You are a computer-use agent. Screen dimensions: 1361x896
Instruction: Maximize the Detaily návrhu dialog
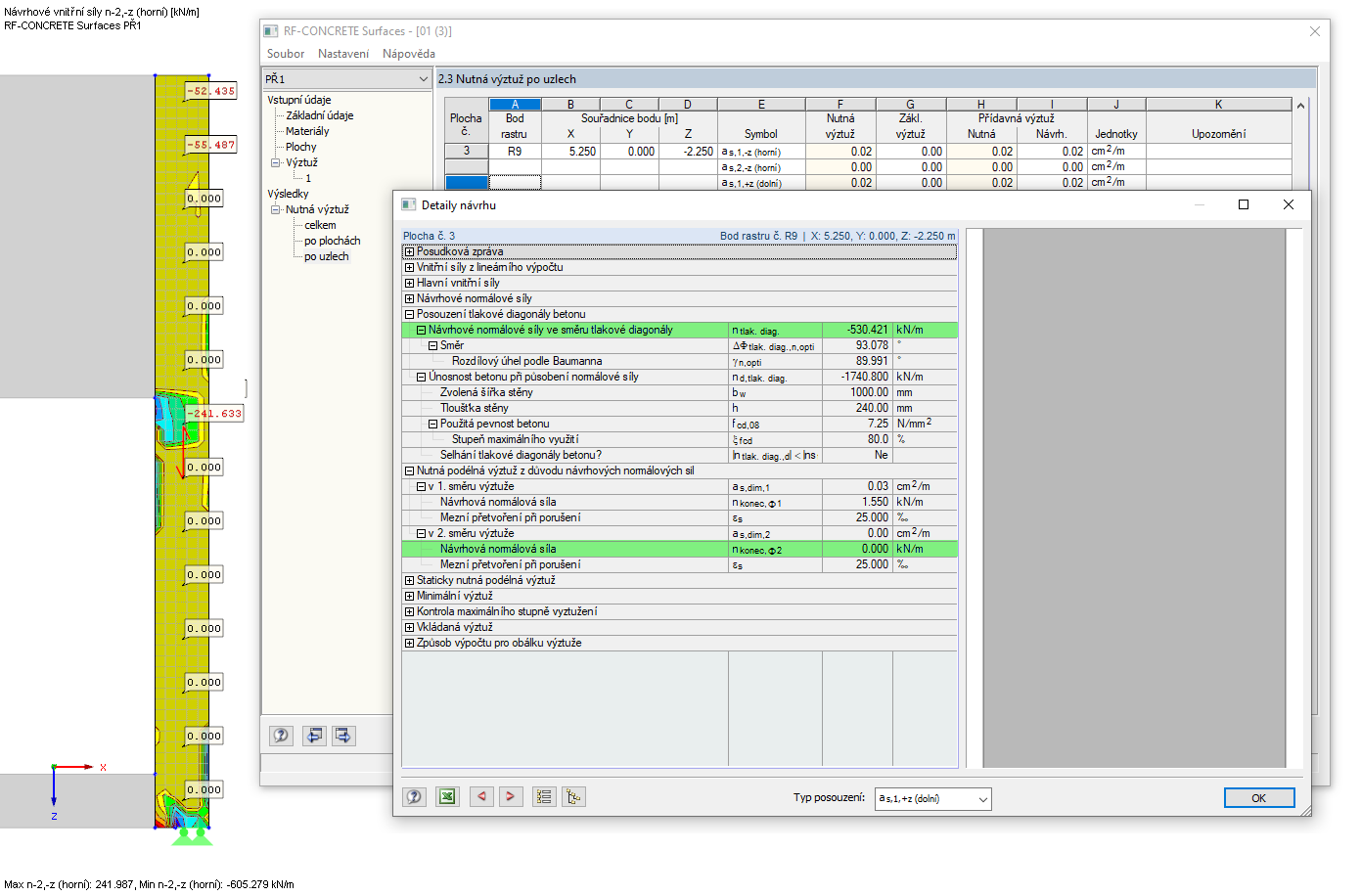(1244, 204)
